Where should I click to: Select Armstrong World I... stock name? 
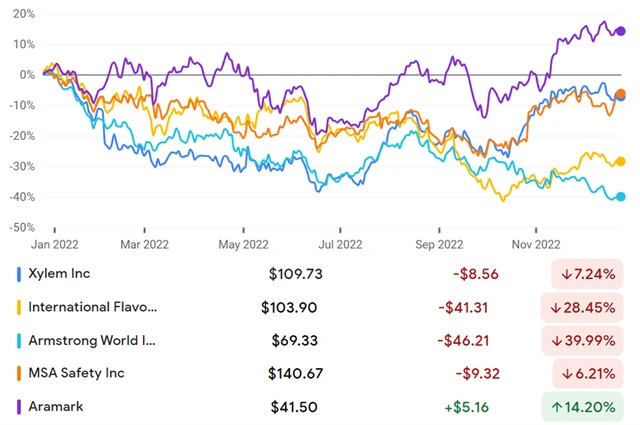[92, 340]
